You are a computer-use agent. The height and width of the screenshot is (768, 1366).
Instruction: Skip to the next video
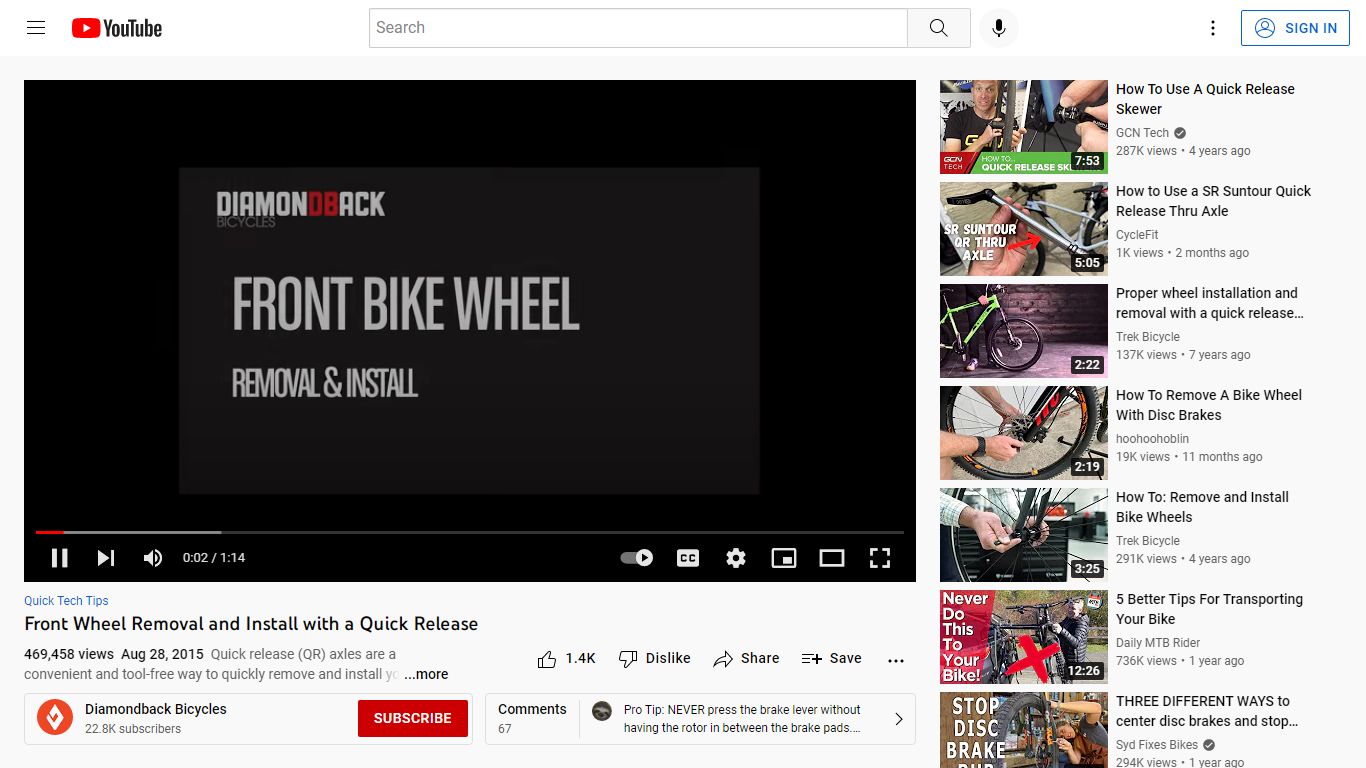[x=106, y=558]
